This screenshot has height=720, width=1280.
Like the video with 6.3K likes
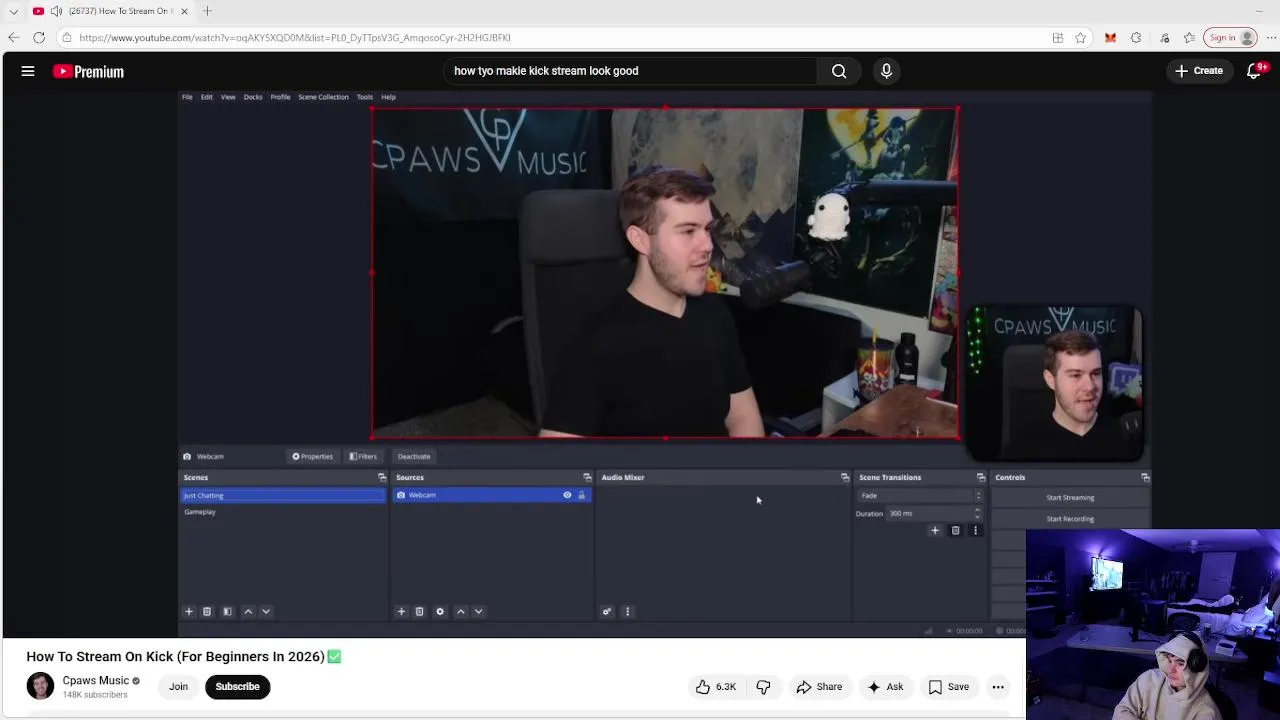(x=716, y=687)
